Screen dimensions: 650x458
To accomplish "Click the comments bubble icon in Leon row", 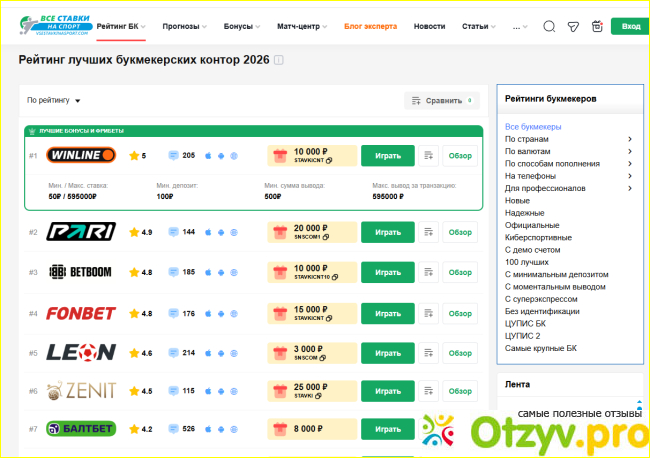I will point(173,353).
